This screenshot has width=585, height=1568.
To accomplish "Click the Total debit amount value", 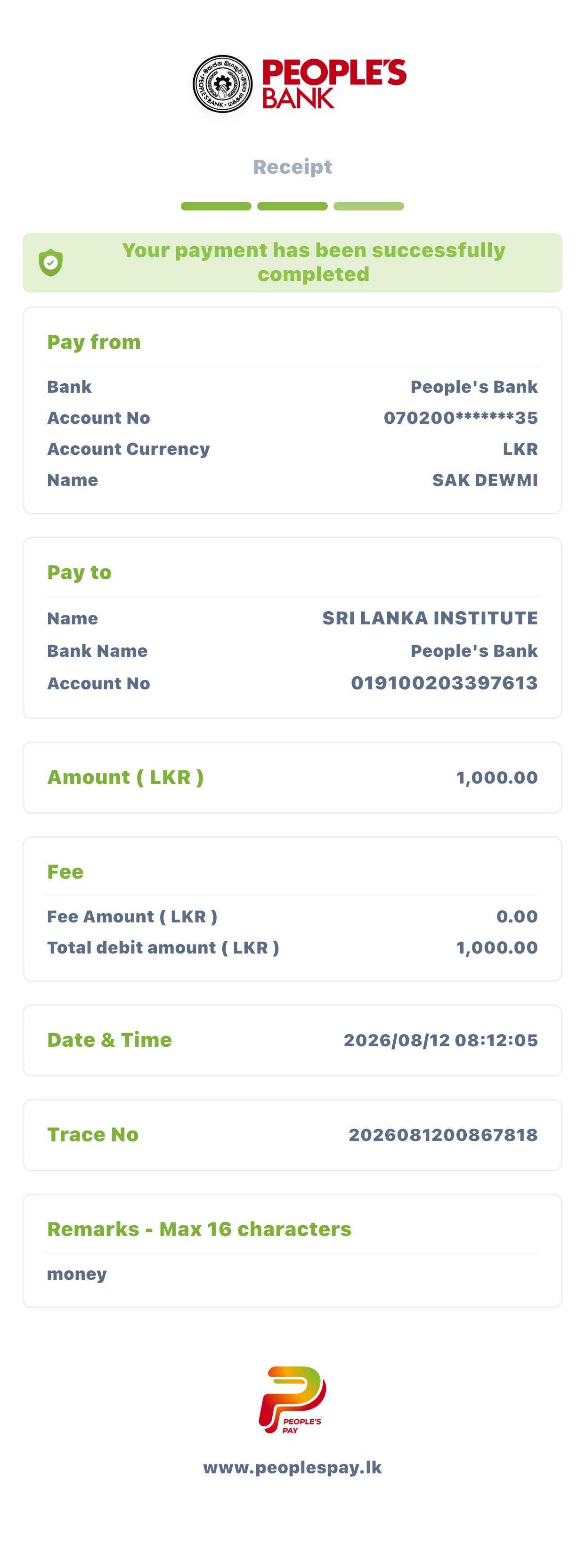I will coord(497,947).
